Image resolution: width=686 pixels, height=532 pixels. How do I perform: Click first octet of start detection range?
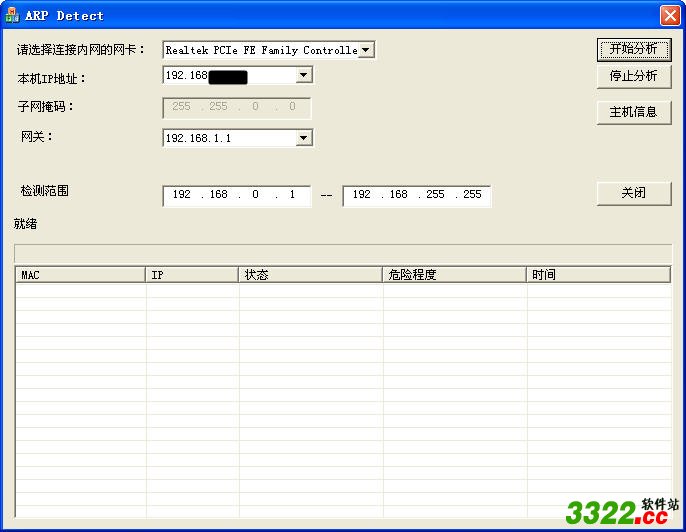click(x=182, y=195)
